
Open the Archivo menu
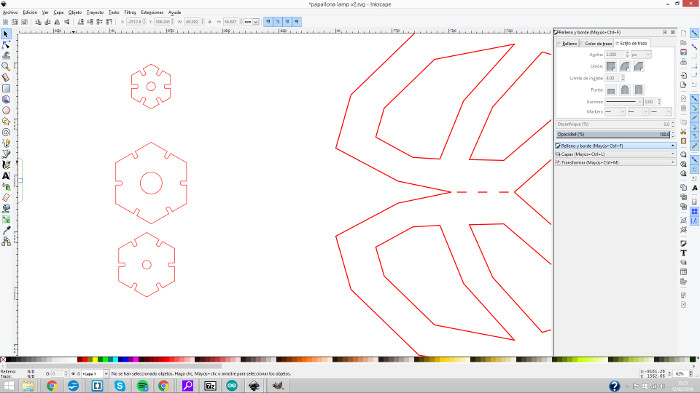tap(10, 13)
